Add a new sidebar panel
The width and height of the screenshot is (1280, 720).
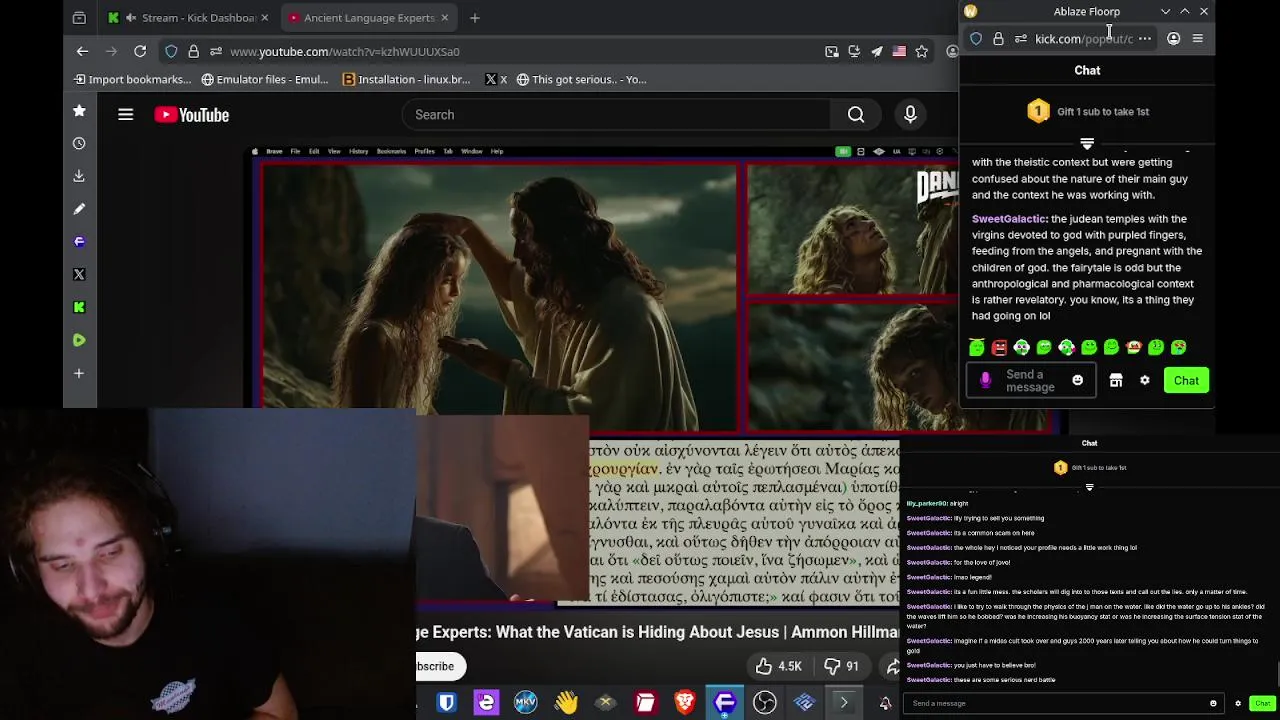[x=79, y=373]
